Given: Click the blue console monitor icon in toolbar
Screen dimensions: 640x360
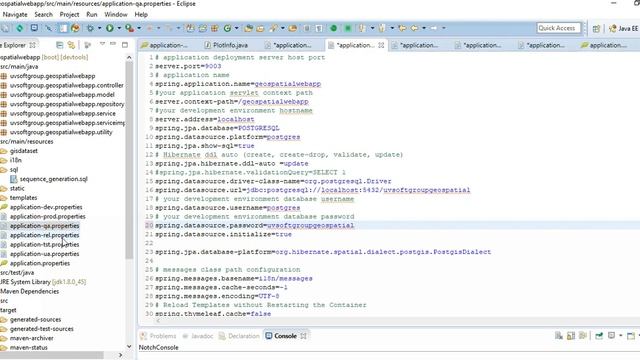Looking at the screenshot, I should click(x=34, y=28).
